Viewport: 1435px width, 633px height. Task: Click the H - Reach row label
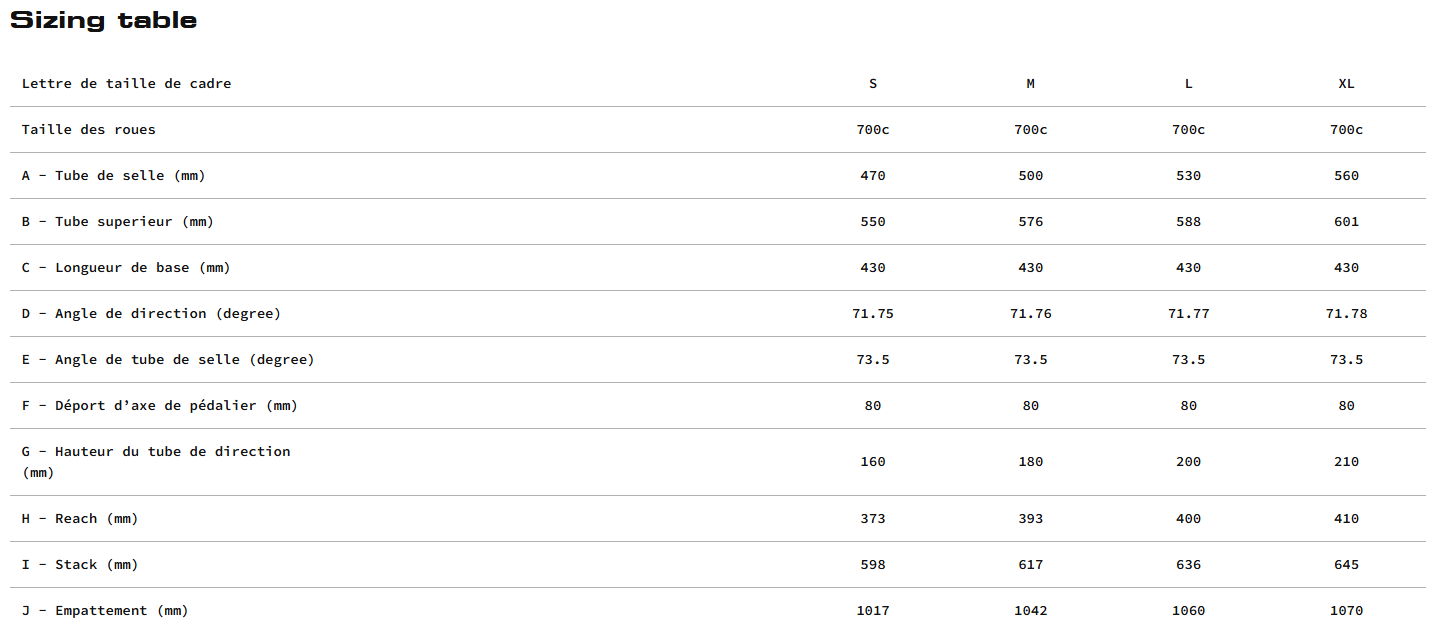(x=80, y=519)
